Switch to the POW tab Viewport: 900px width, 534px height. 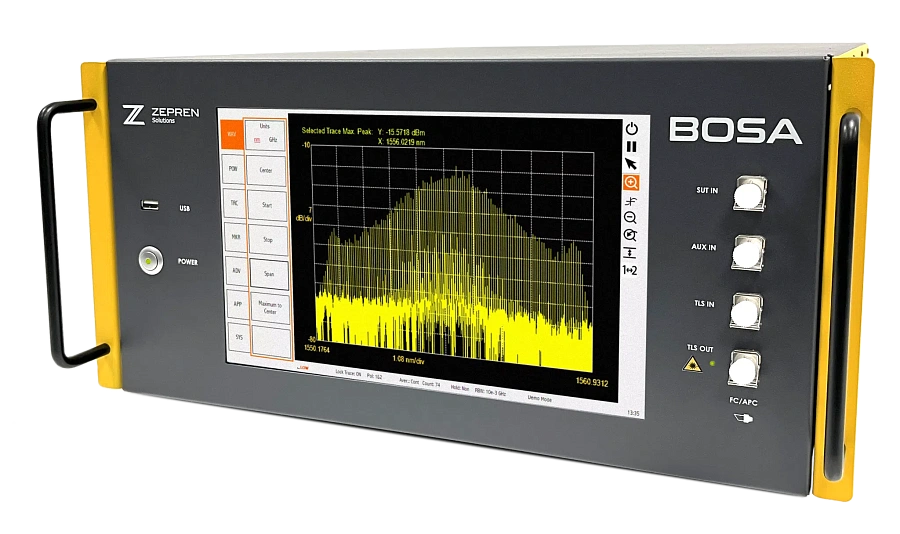[x=233, y=169]
